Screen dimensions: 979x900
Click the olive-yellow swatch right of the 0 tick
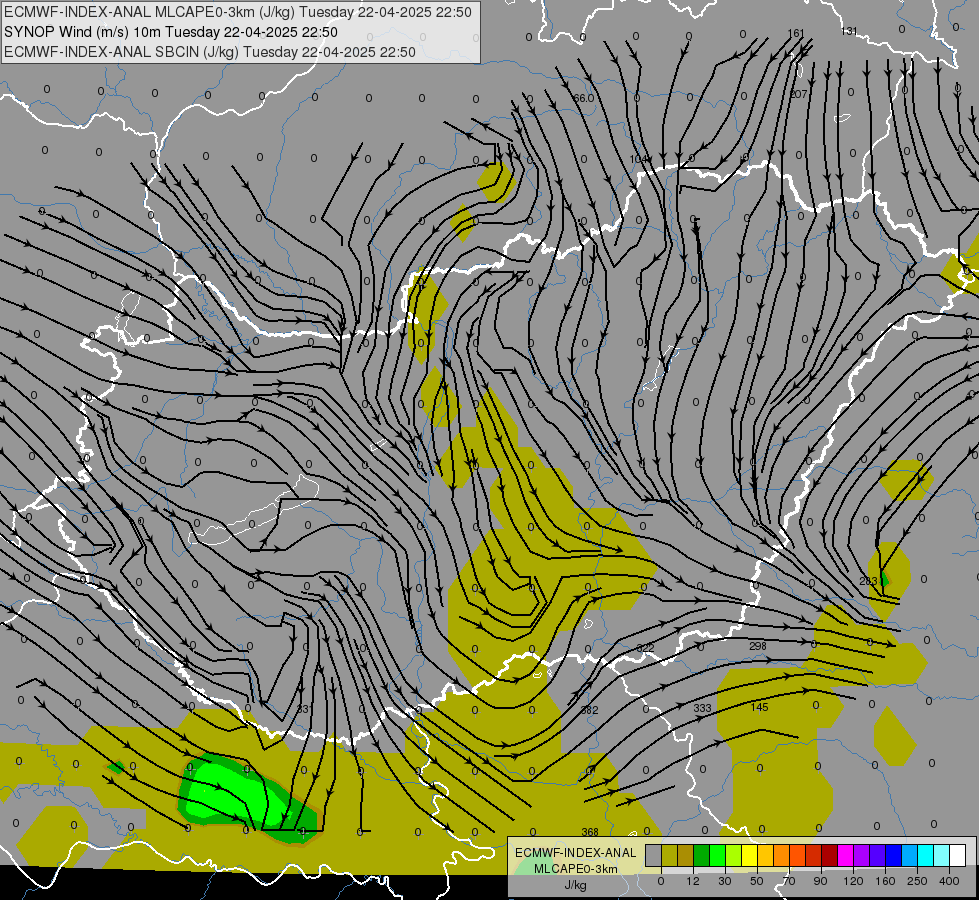coord(670,855)
